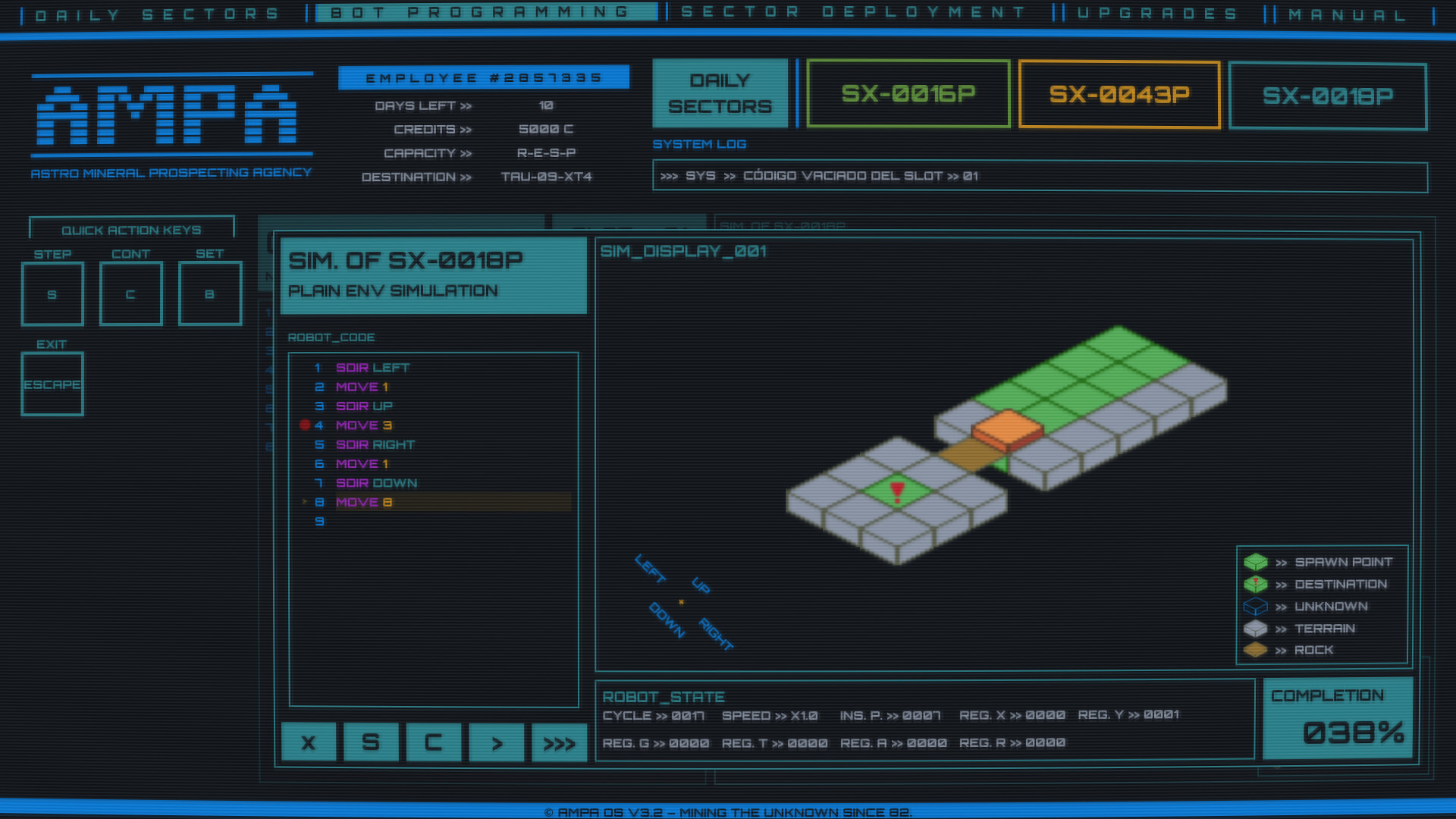Click the X stop simulation button
The height and width of the screenshot is (819, 1456).
[x=308, y=742]
